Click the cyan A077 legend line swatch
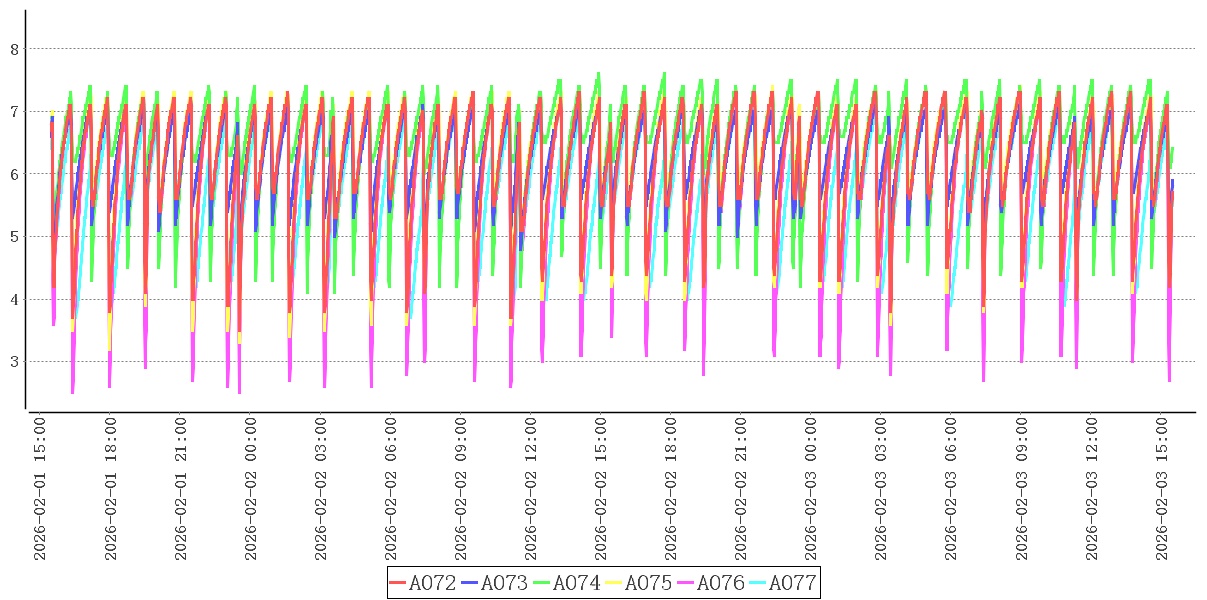Screen dimensions: 1207x600 (x=758, y=583)
